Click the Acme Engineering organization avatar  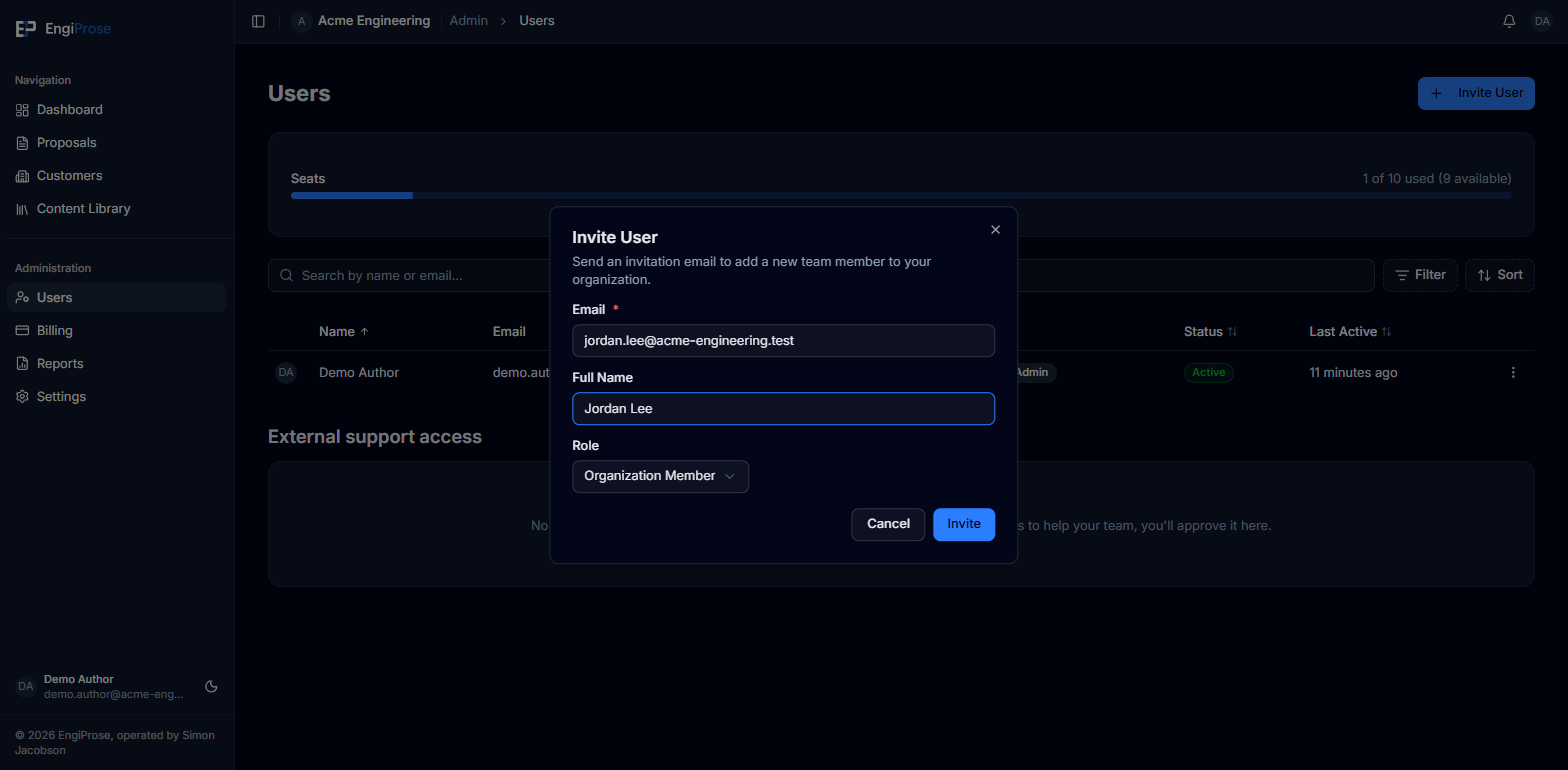(301, 21)
